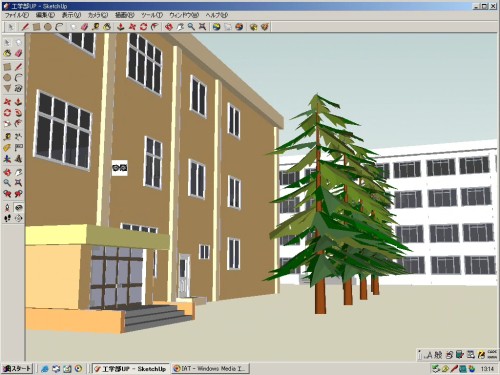Activate the Orbit tool in top toolbar

tap(169, 27)
